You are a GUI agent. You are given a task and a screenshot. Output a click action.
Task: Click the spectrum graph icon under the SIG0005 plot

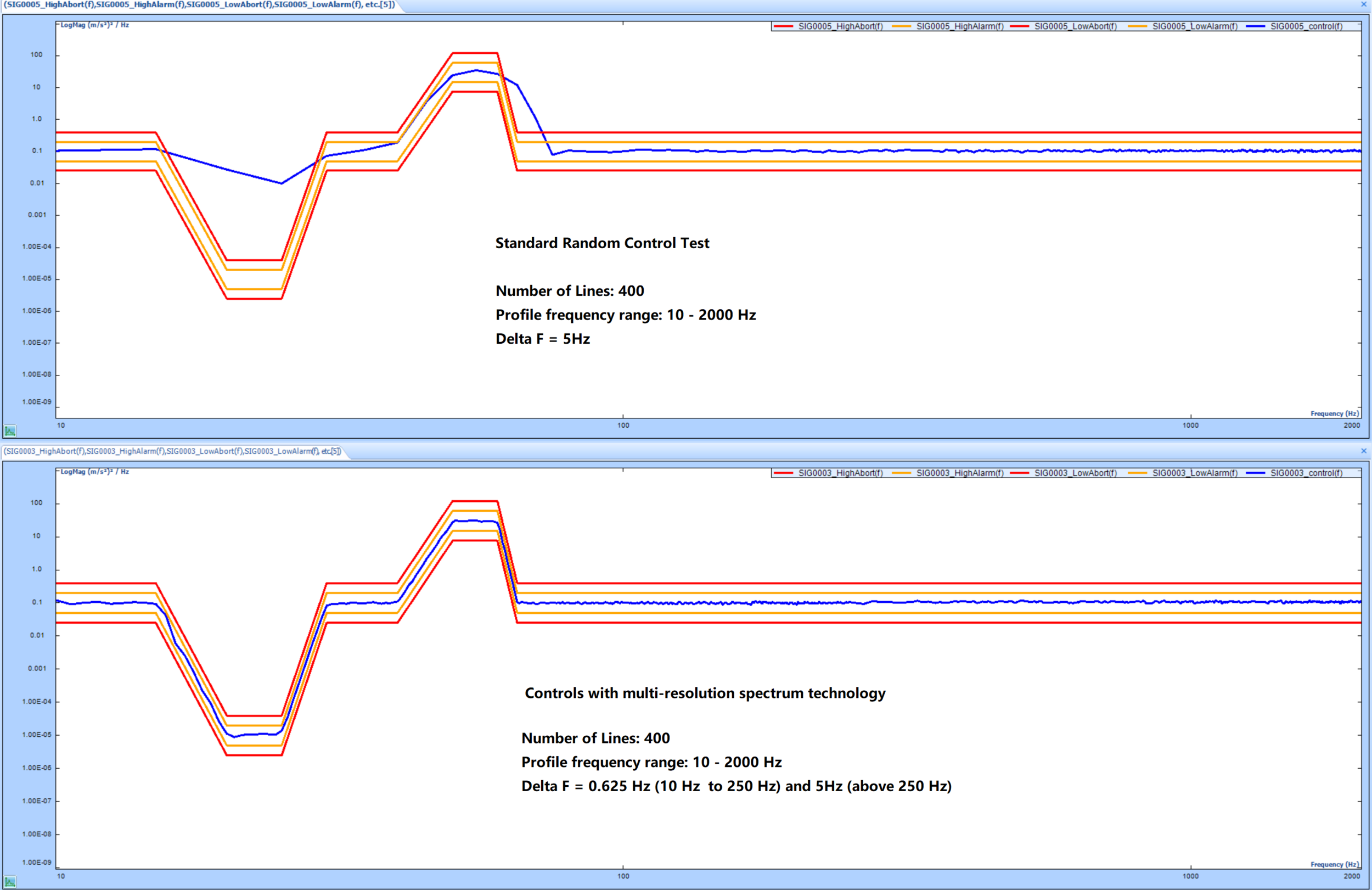(x=10, y=430)
